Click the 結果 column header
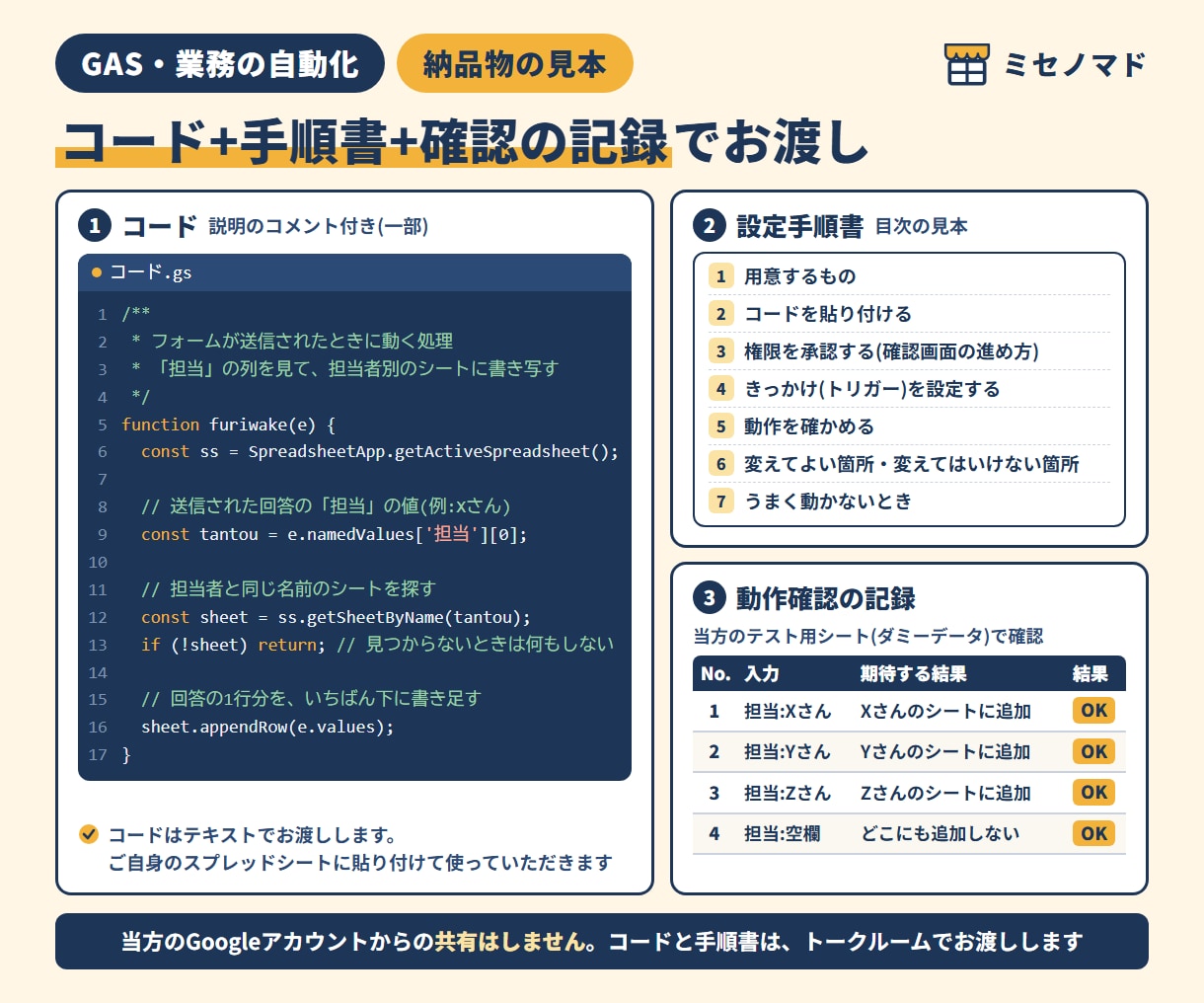This screenshot has height=1003, width=1204. pos(1091,674)
